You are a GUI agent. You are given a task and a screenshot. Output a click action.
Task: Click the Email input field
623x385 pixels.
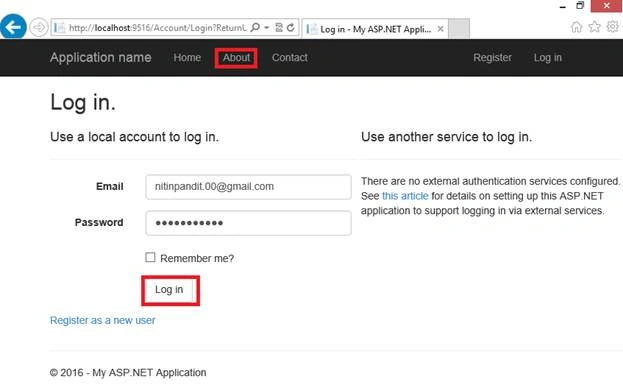tap(248, 187)
